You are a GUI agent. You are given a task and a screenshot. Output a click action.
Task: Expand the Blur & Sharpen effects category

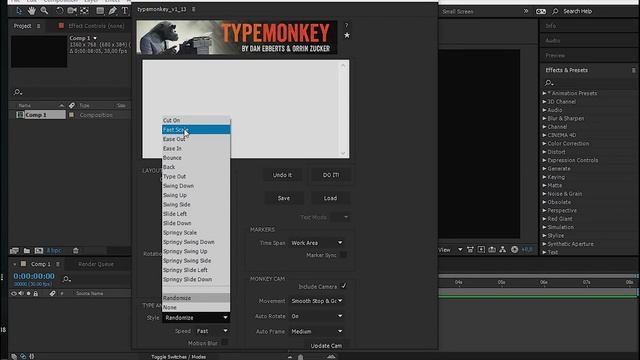pyautogui.click(x=544, y=118)
